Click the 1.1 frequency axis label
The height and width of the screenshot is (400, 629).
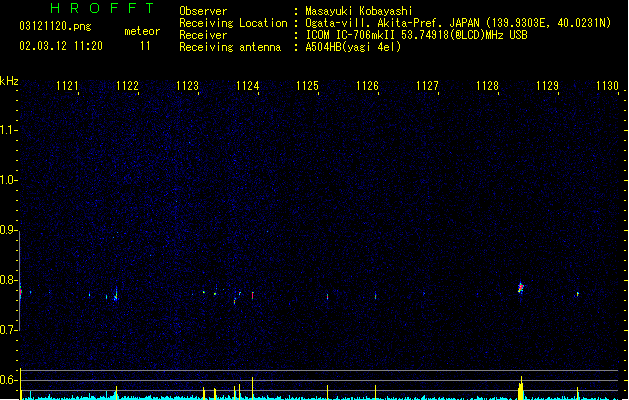8,130
